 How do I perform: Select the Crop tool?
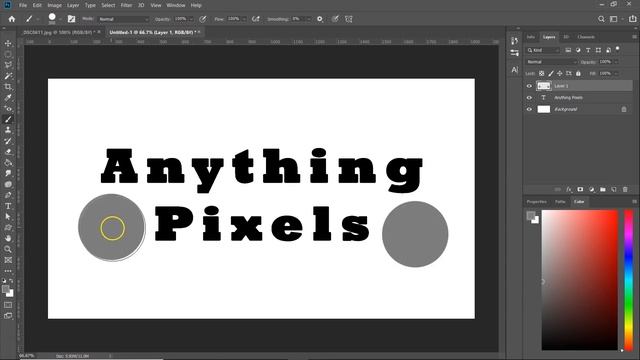click(8, 87)
